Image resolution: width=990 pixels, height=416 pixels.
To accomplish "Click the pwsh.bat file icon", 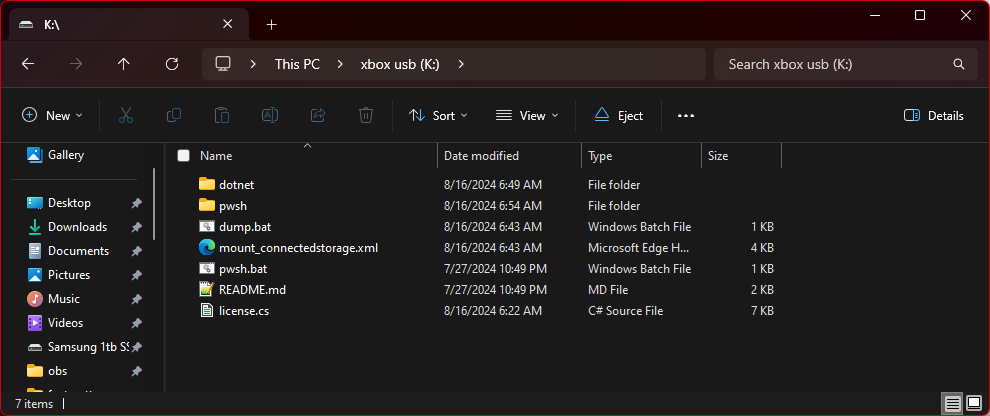I will 206,268.
